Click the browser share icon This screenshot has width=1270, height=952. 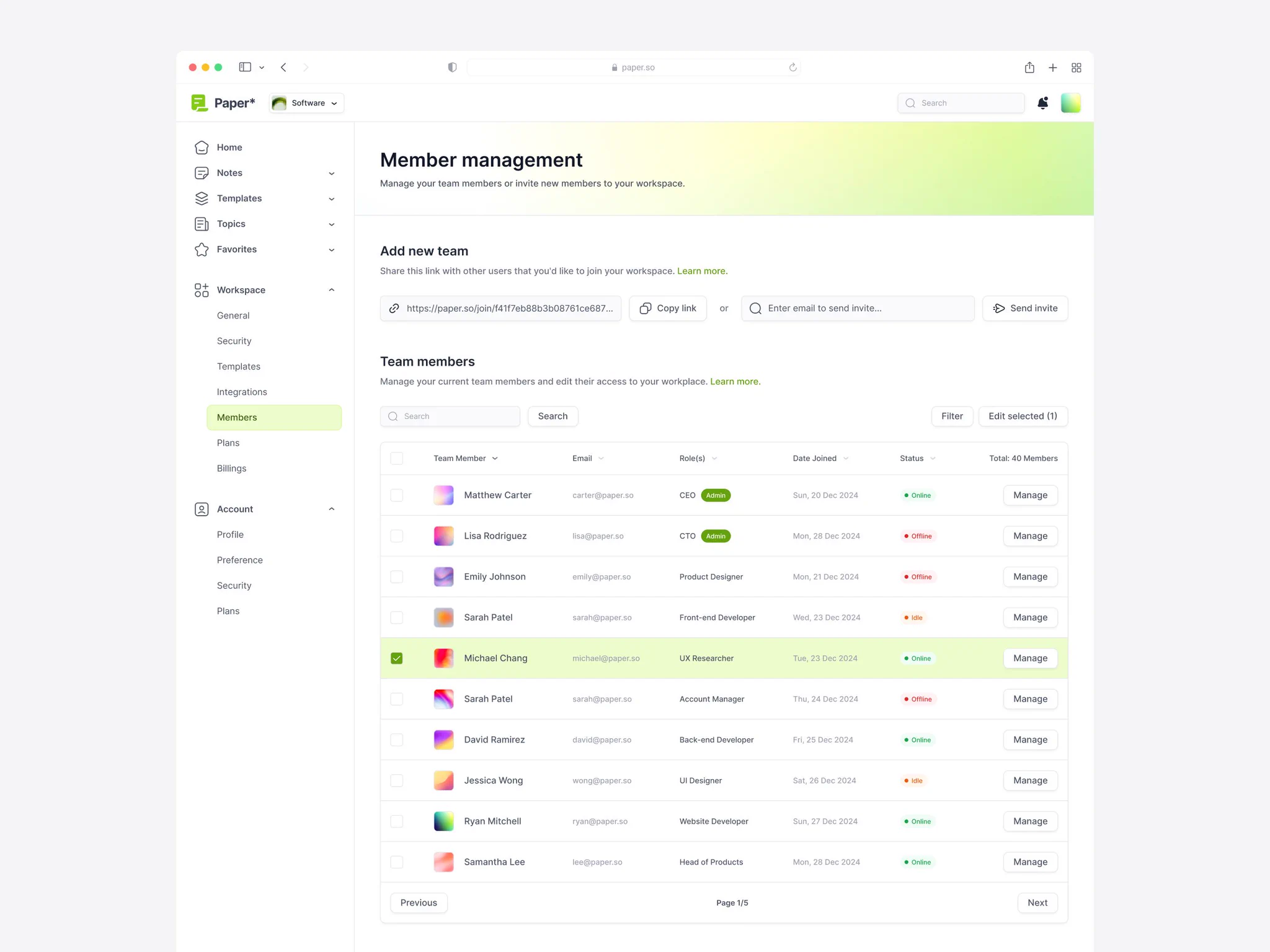point(1029,67)
